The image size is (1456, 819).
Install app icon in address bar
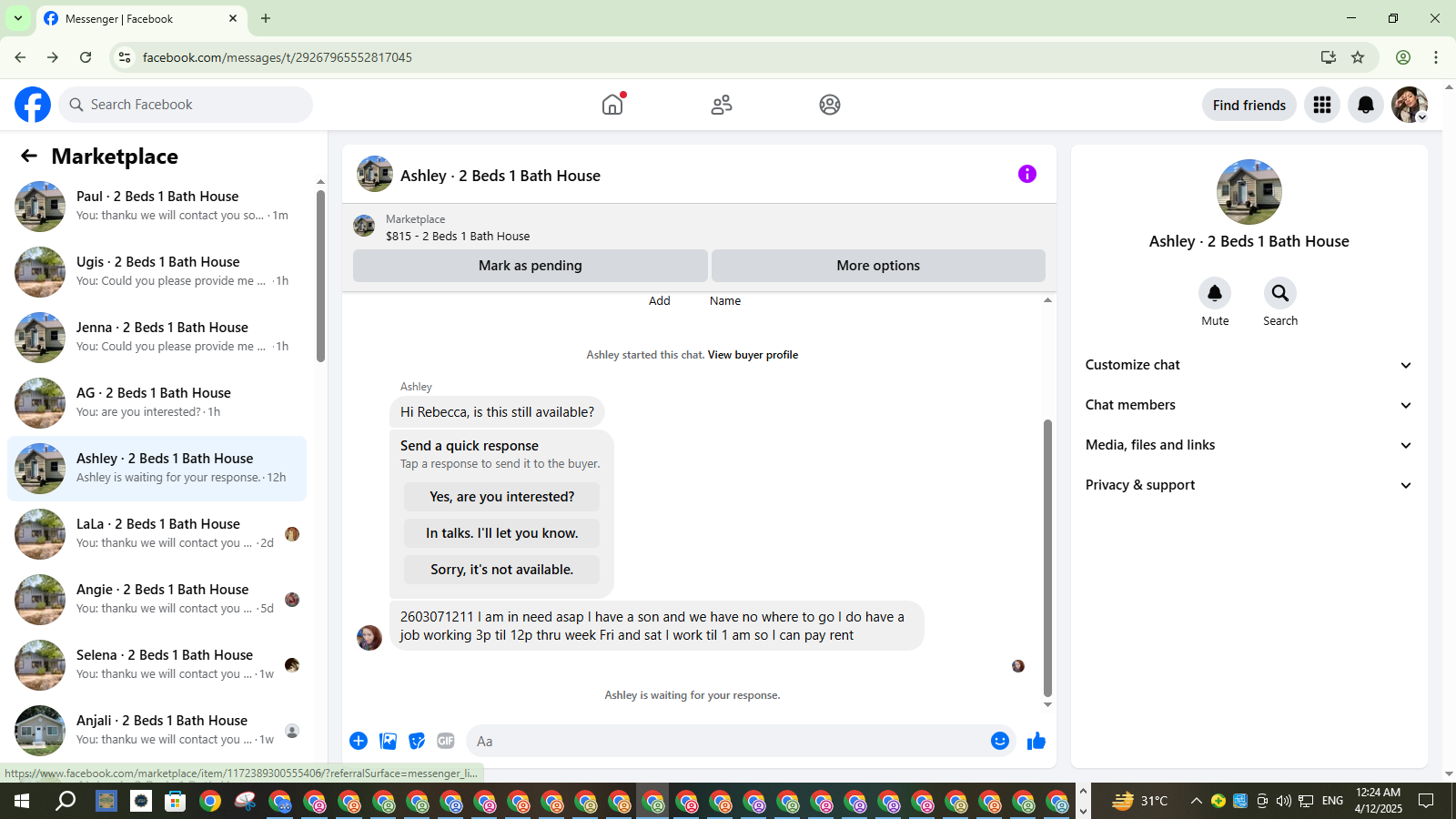coord(1329,57)
